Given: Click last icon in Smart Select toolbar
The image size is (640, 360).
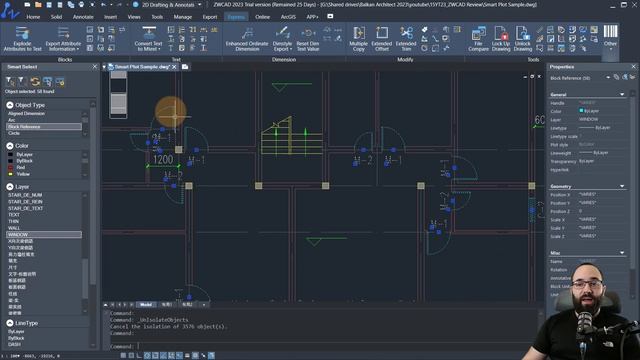Looking at the screenshot, I should coord(60,82).
